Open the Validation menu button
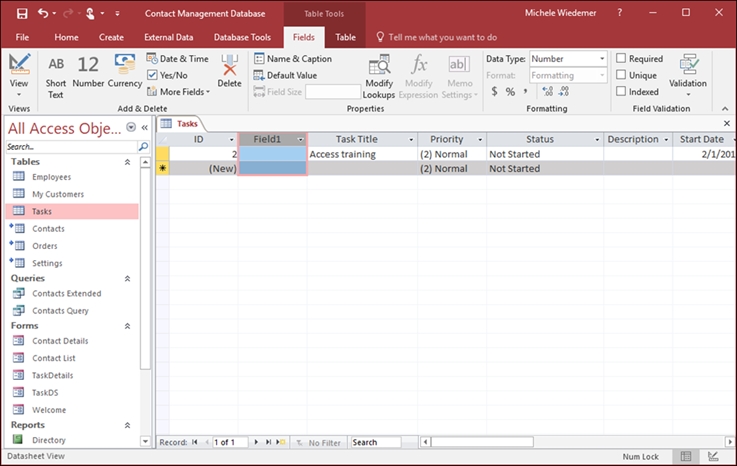 (x=688, y=75)
